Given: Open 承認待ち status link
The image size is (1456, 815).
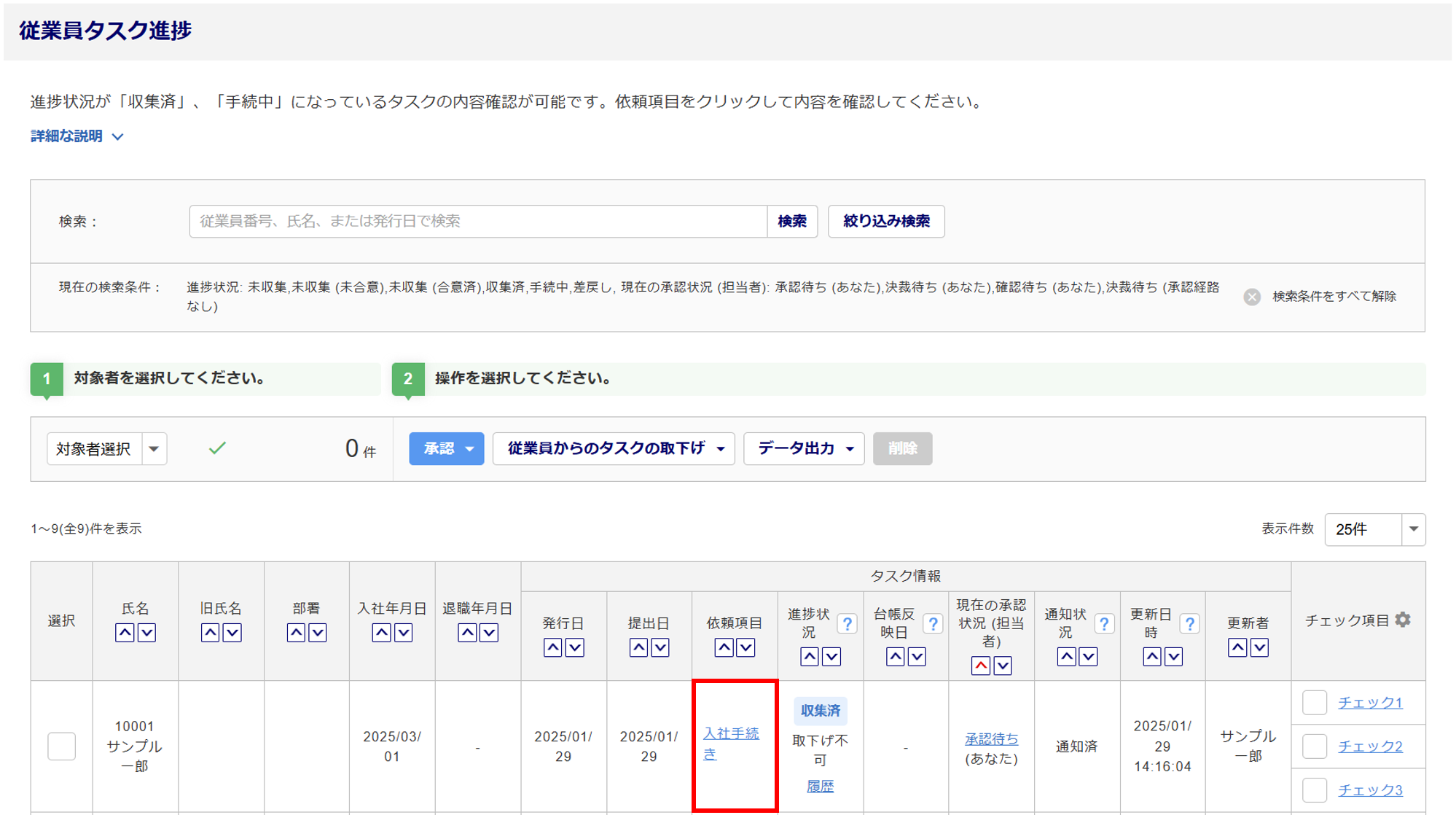Looking at the screenshot, I should [991, 738].
